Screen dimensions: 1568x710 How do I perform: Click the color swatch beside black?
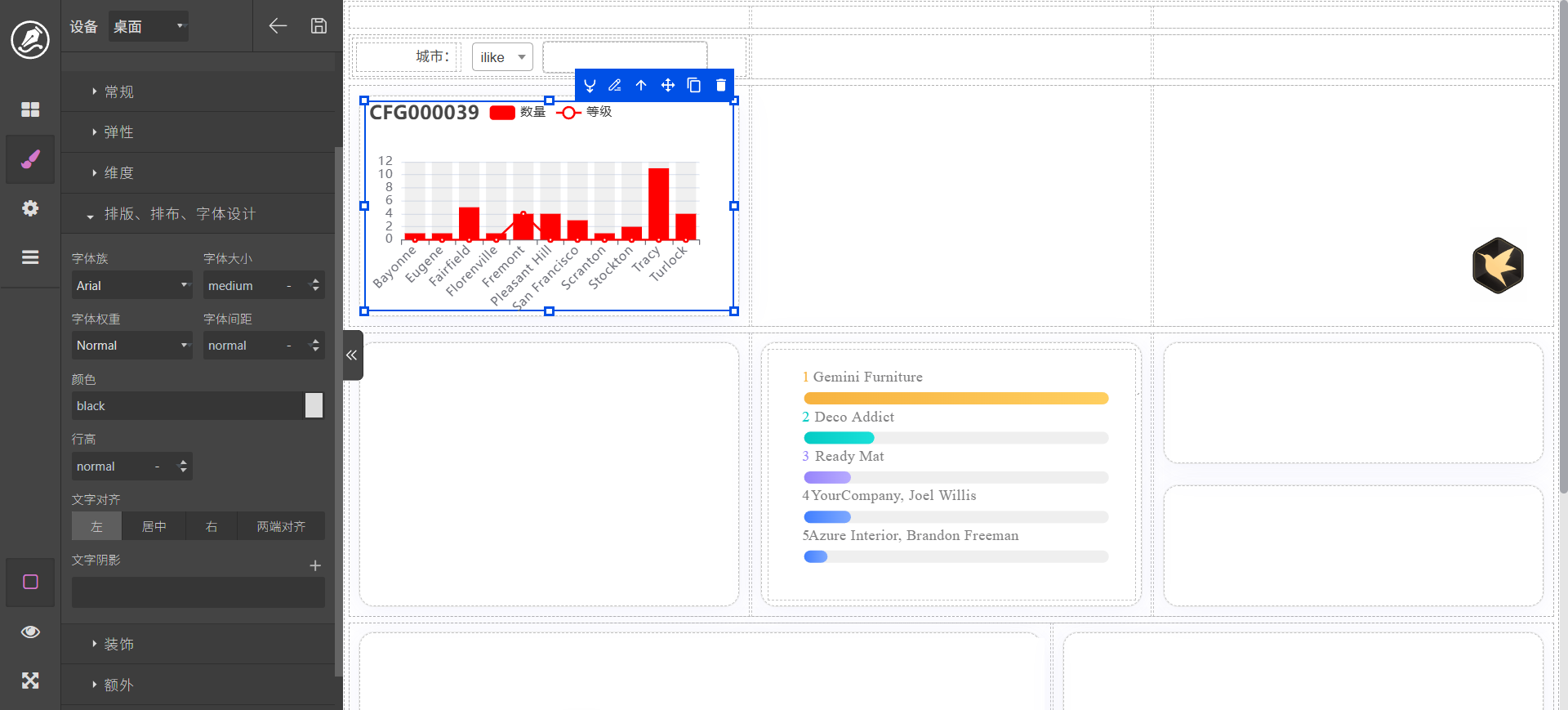pyautogui.click(x=314, y=405)
